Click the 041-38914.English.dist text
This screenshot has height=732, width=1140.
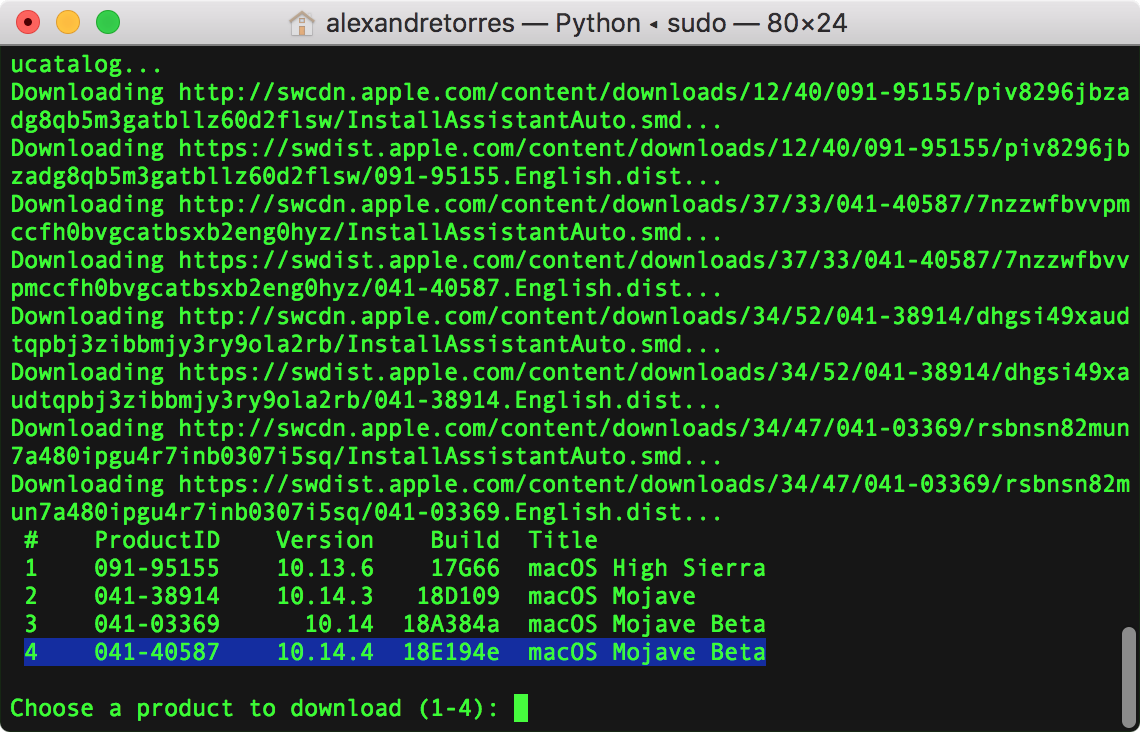527,401
